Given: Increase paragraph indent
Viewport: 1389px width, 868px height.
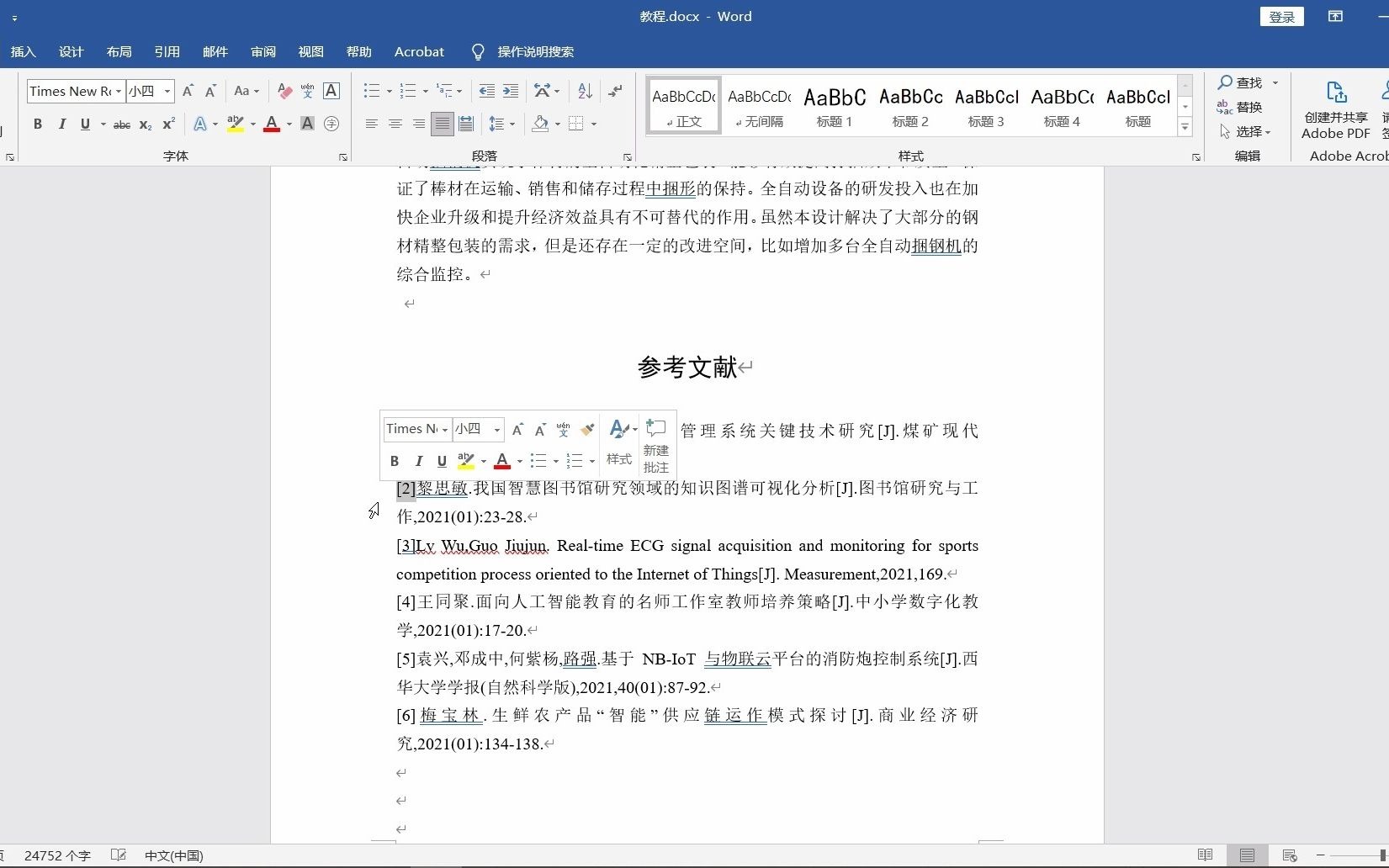Looking at the screenshot, I should (511, 91).
